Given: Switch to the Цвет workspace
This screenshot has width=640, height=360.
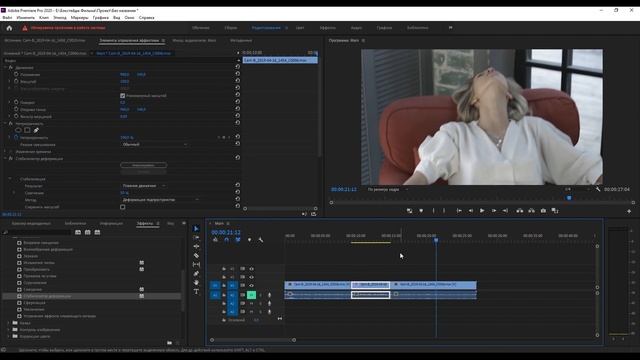Looking at the screenshot, I should tap(300, 28).
